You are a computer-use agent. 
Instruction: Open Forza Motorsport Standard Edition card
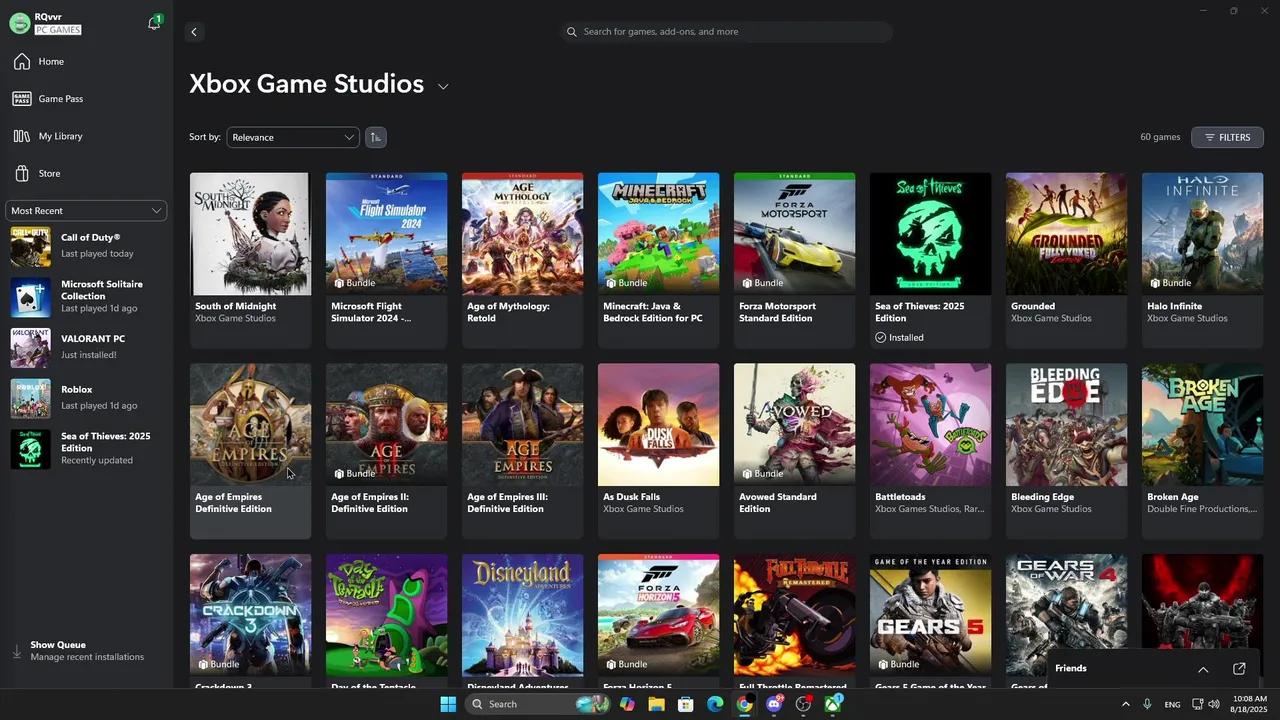(794, 260)
